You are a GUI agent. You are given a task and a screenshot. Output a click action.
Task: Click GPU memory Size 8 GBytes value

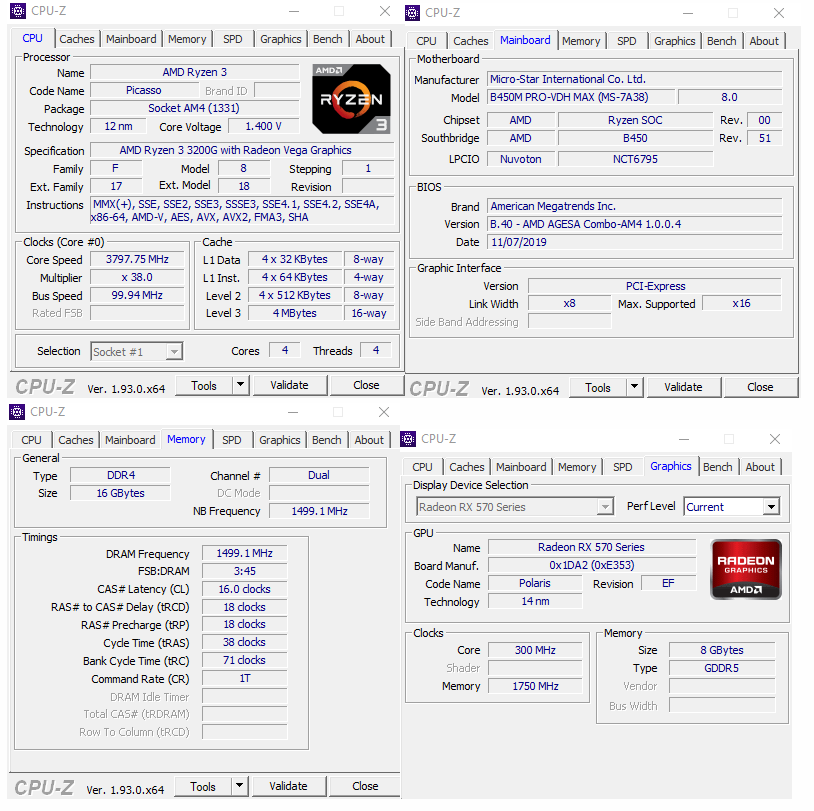point(722,650)
